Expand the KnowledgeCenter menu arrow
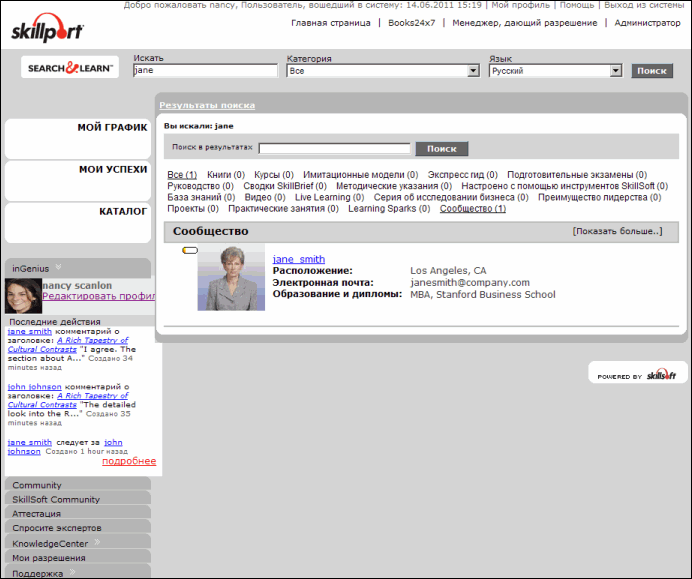 click(x=97, y=542)
